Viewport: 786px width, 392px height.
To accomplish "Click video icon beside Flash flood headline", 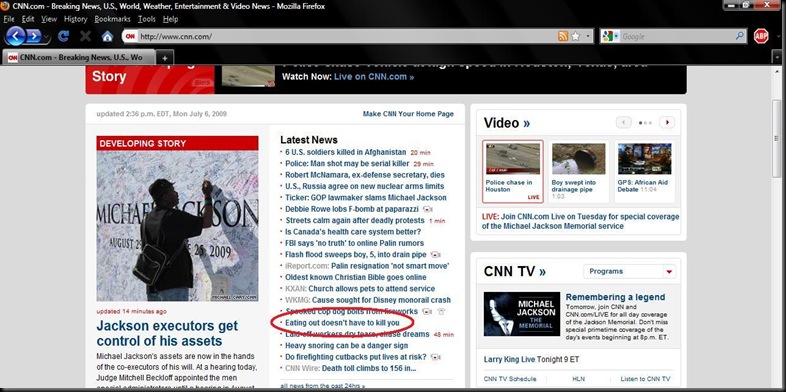I will tap(435, 255).
